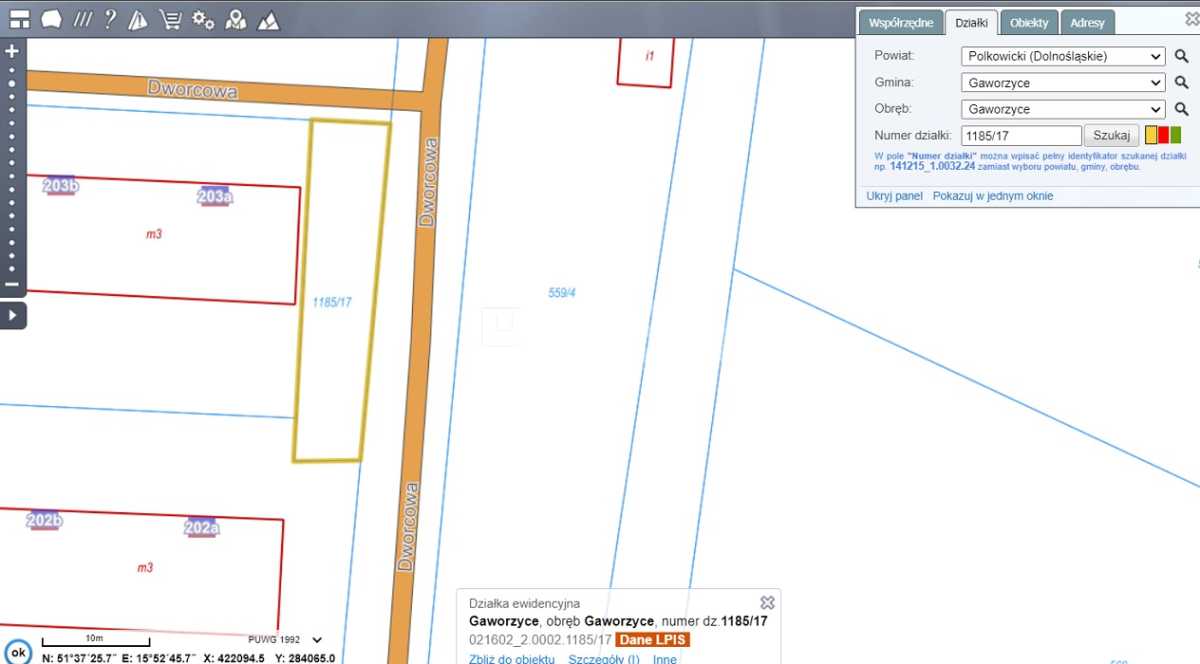Expand the PUWG 1992 coordinate system dropdown

(x=318, y=640)
